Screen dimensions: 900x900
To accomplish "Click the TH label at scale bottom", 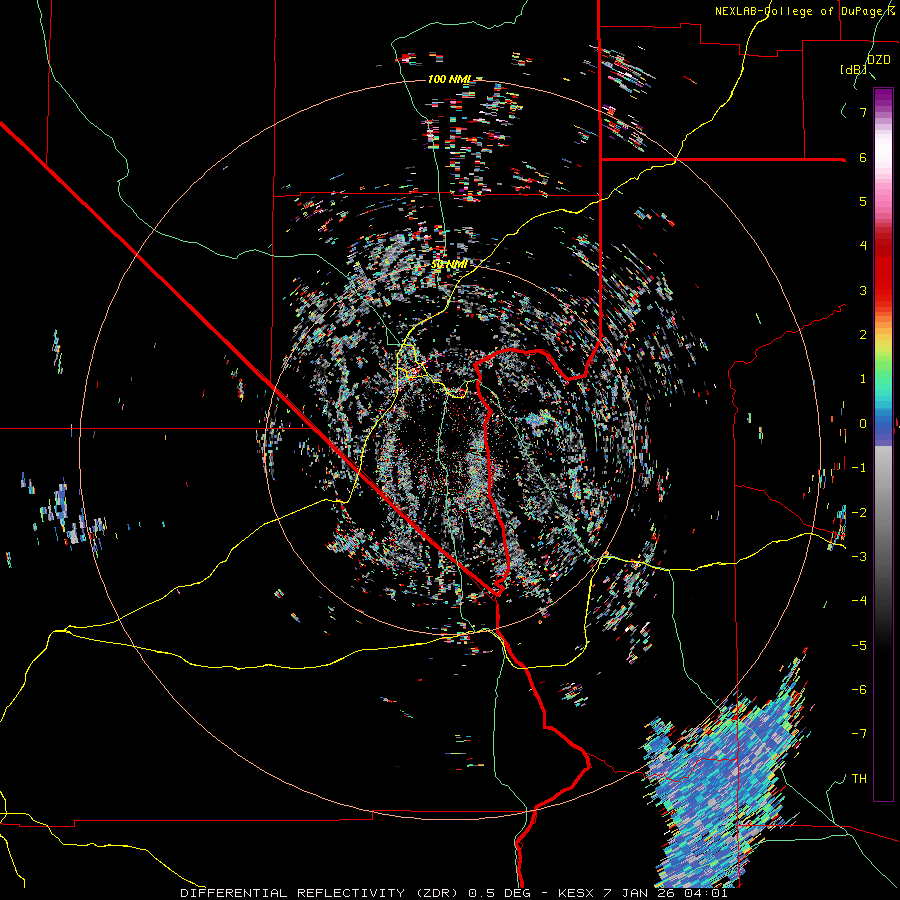I will [x=859, y=779].
